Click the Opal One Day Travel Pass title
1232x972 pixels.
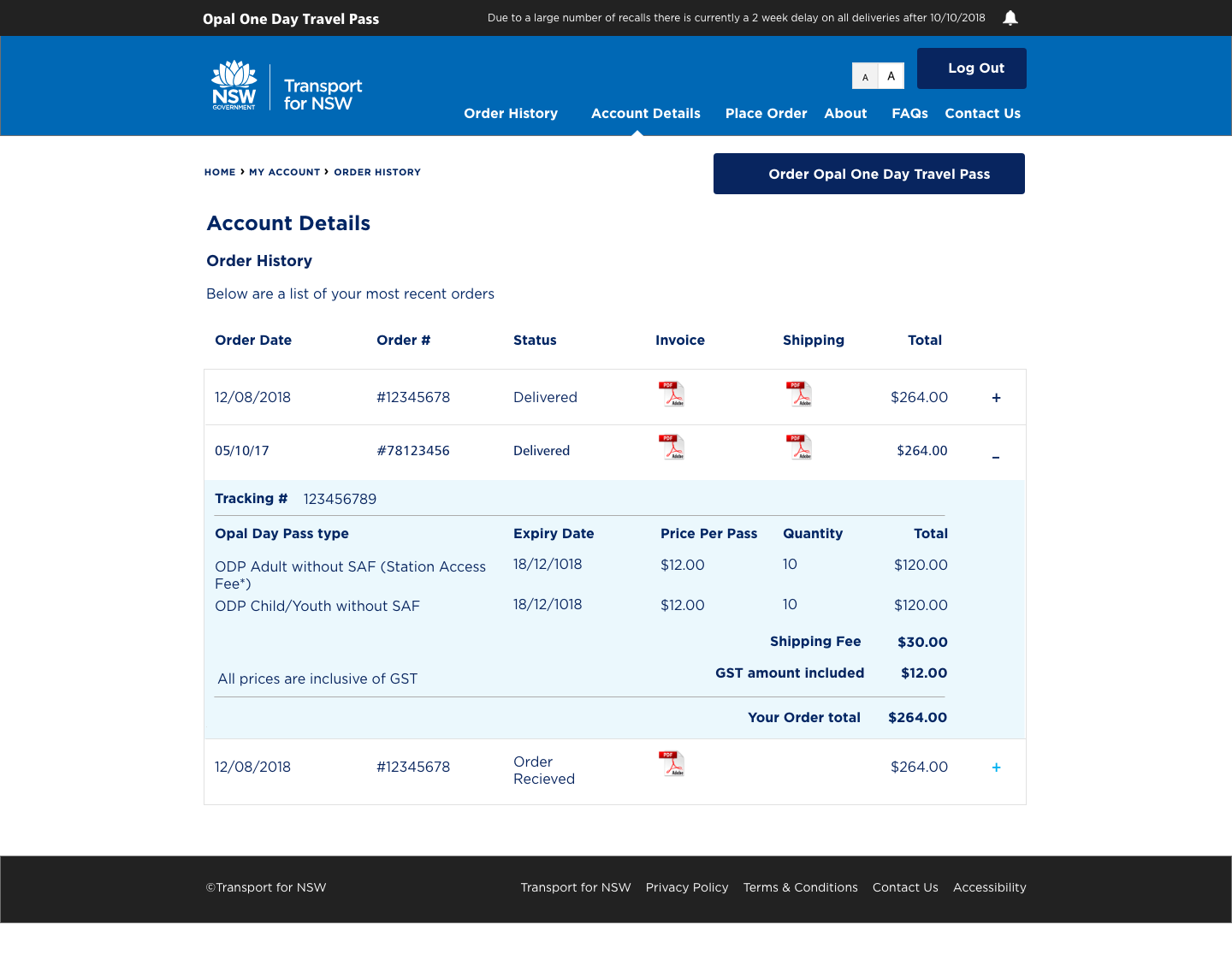(291, 19)
